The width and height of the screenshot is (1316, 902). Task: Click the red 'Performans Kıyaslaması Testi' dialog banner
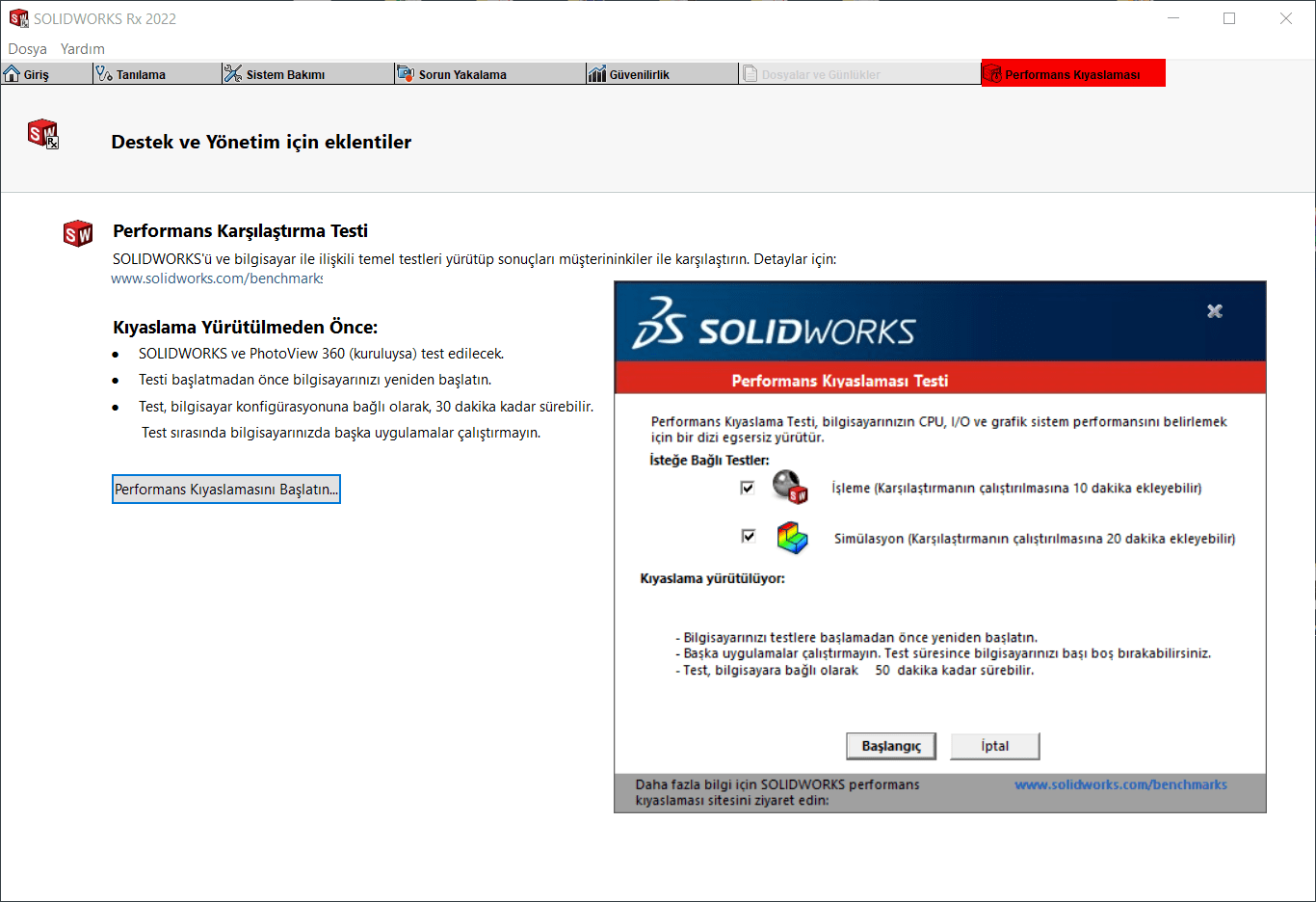940,379
